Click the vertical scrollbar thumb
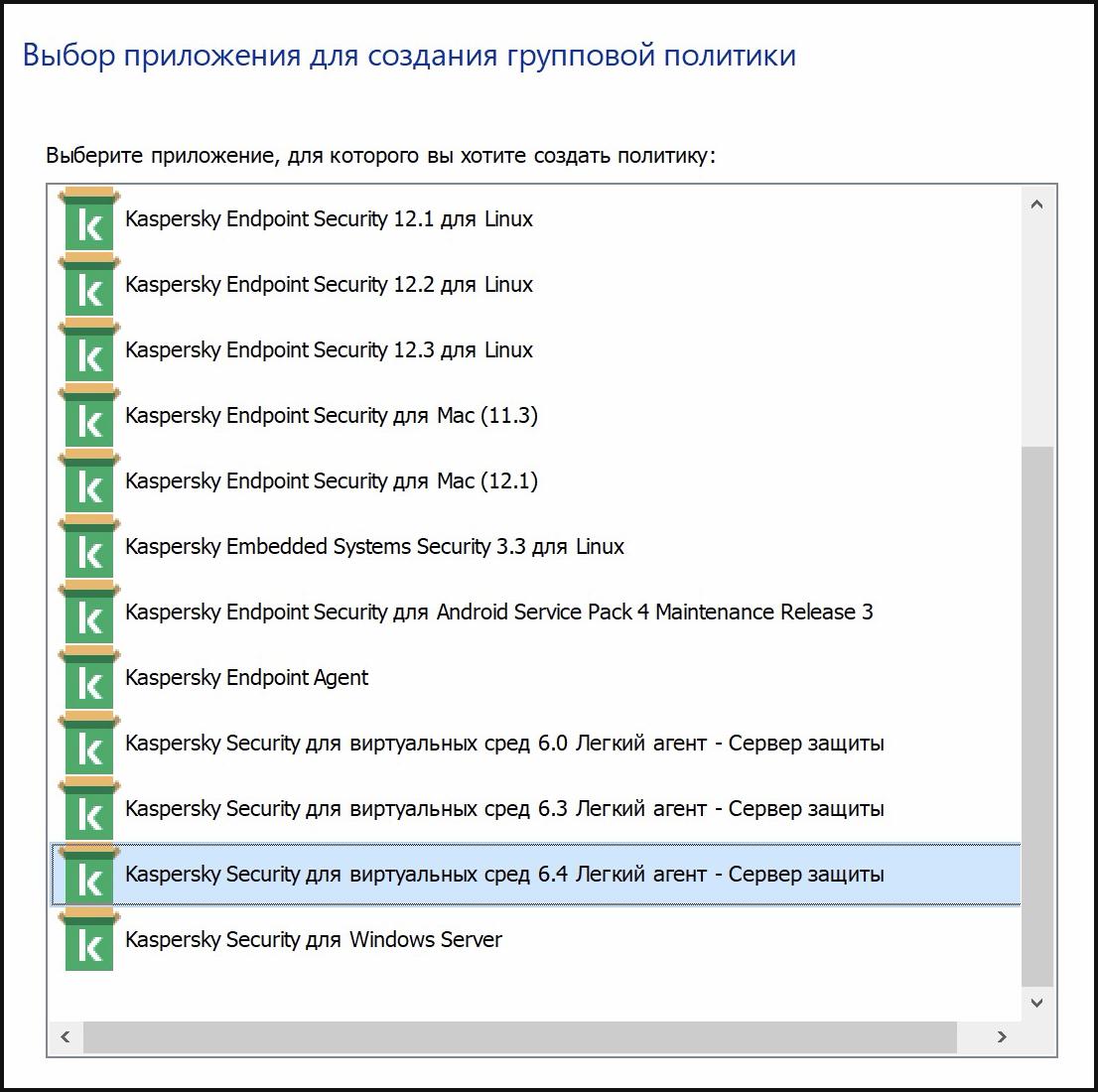This screenshot has width=1098, height=1092. (x=1037, y=716)
